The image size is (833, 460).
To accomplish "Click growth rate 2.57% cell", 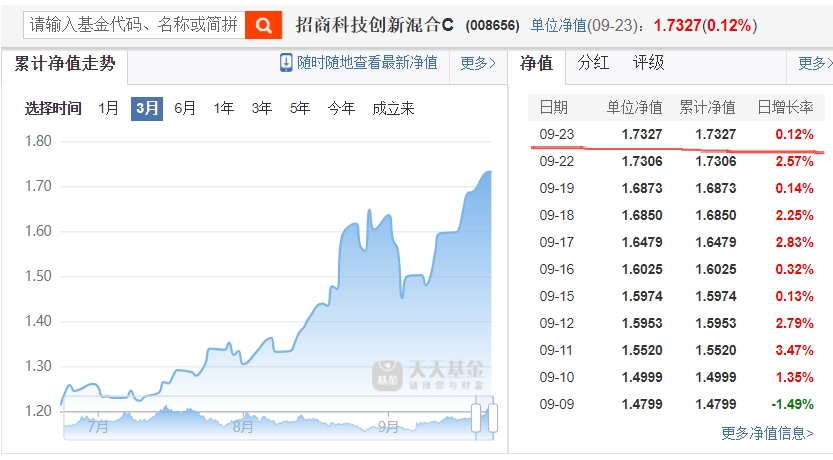I will [794, 161].
